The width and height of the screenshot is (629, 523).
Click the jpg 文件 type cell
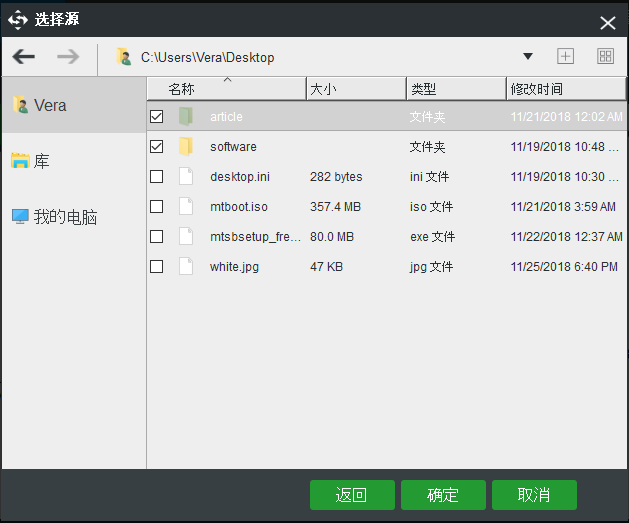pyautogui.click(x=431, y=267)
